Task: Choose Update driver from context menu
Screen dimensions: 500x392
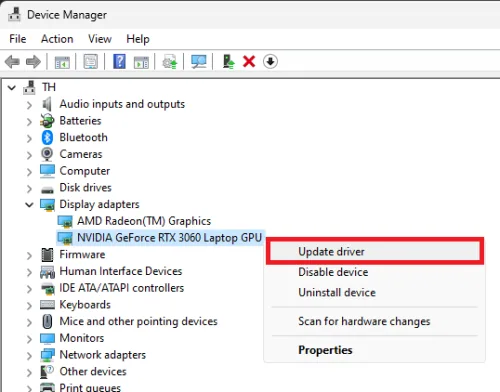Action: pyautogui.click(x=375, y=252)
